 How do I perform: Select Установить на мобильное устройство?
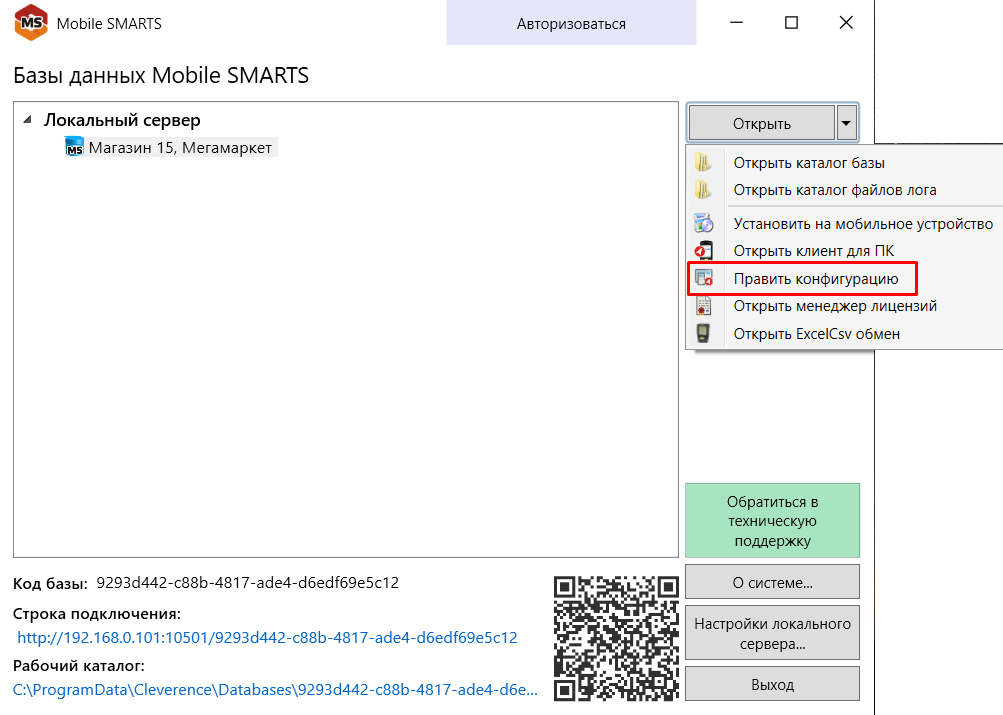coord(863,224)
